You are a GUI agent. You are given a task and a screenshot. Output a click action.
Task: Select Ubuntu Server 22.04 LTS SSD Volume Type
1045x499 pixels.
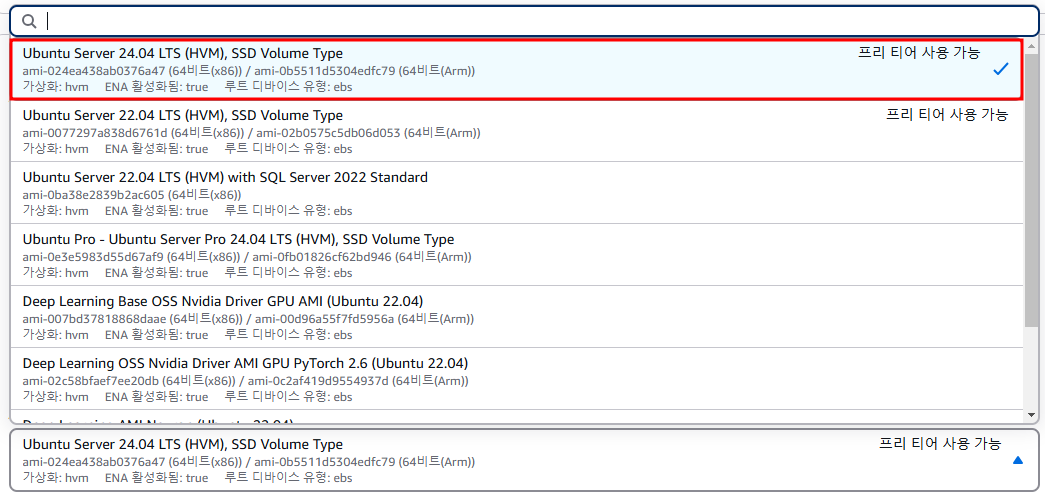click(516, 131)
